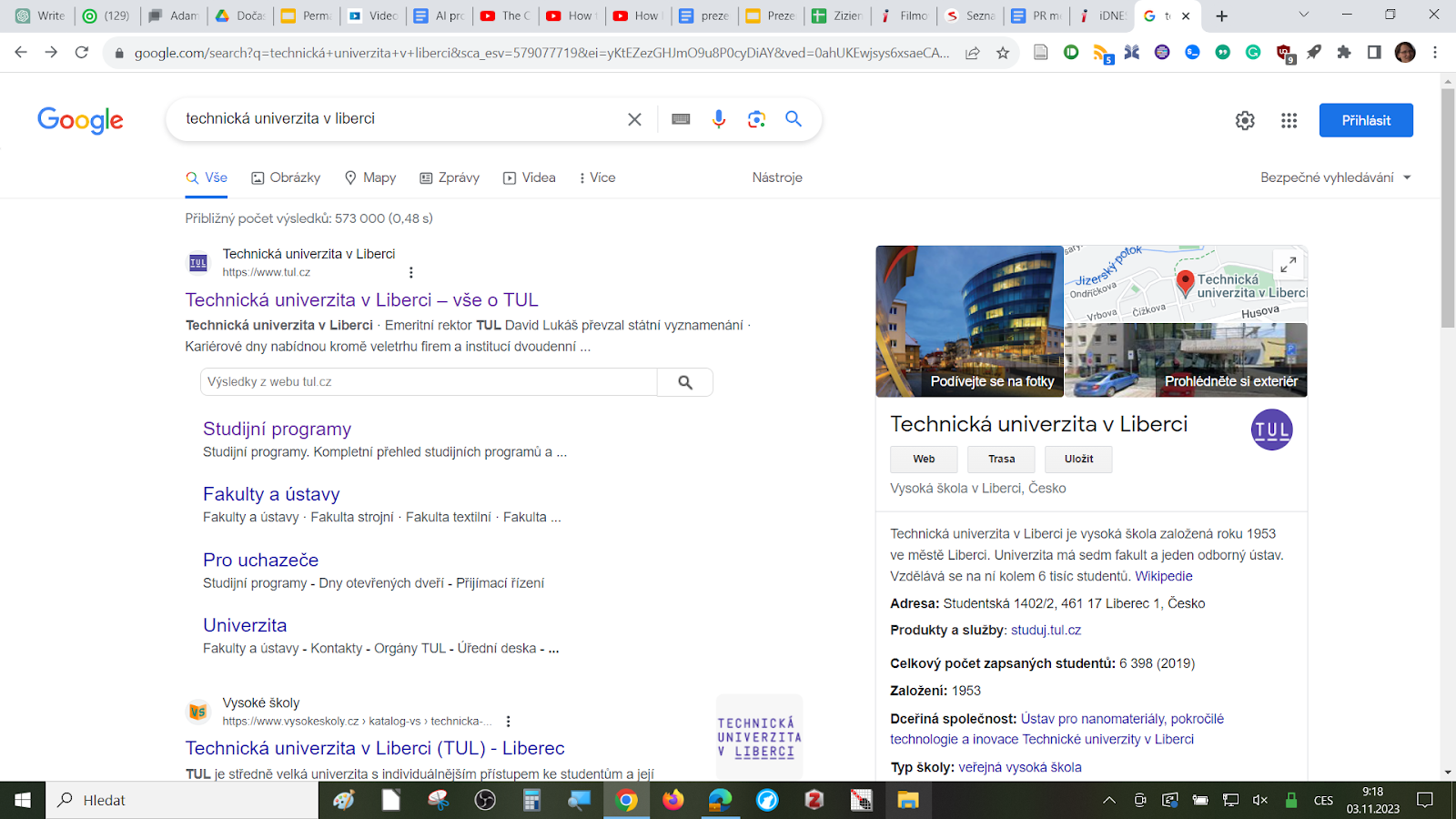The width and height of the screenshot is (1456, 819).
Task: Expand Bezpečné vyhledávání dropdown
Action: [x=1336, y=177]
